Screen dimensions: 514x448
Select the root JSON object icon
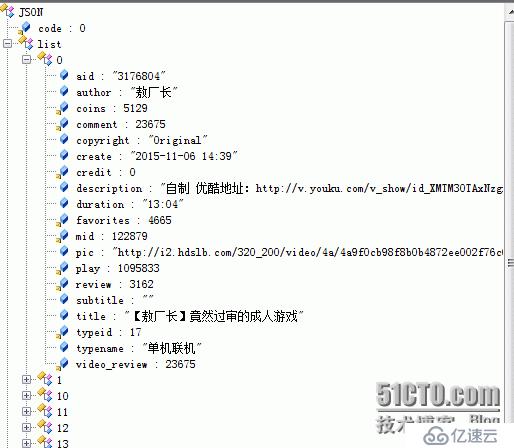pos(8,11)
